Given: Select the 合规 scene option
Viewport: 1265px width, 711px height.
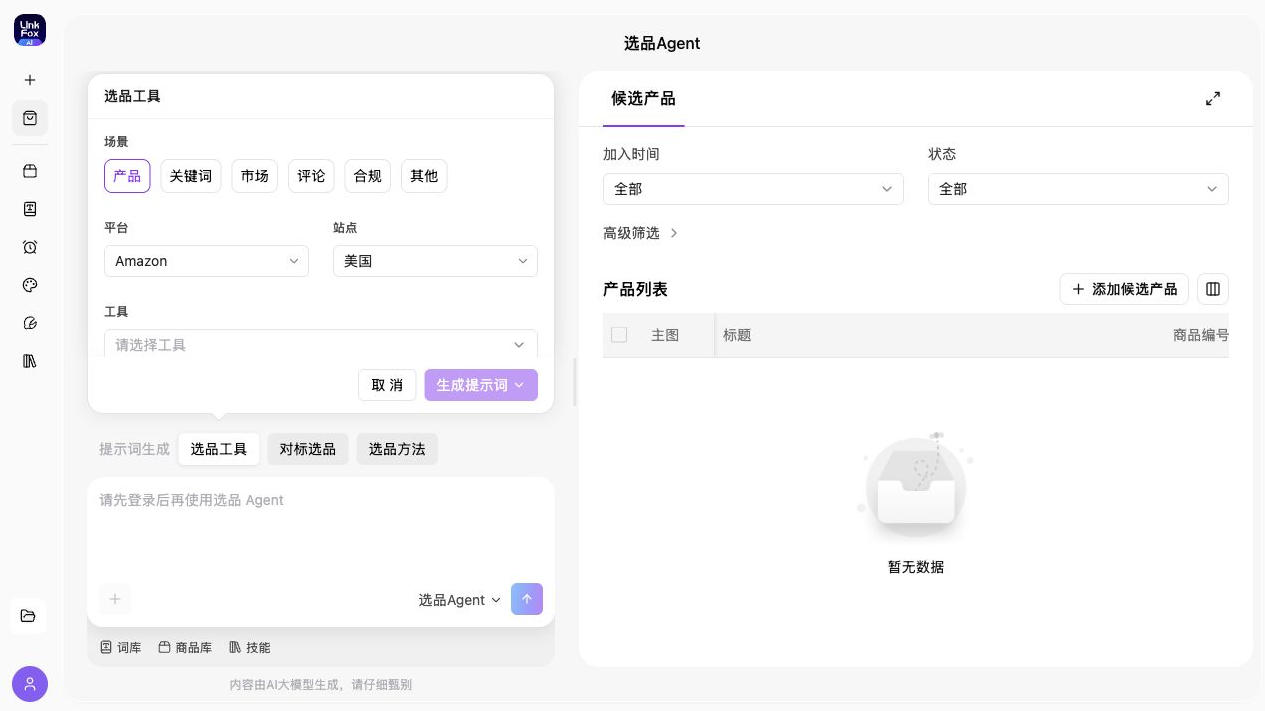Looking at the screenshot, I should tap(368, 176).
